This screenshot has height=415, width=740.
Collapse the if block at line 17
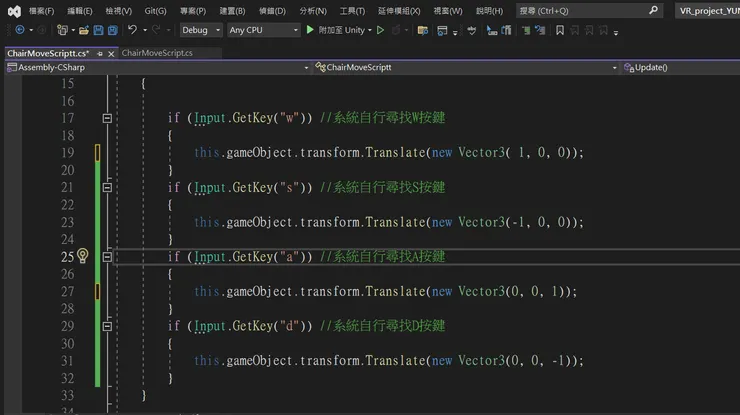108,118
